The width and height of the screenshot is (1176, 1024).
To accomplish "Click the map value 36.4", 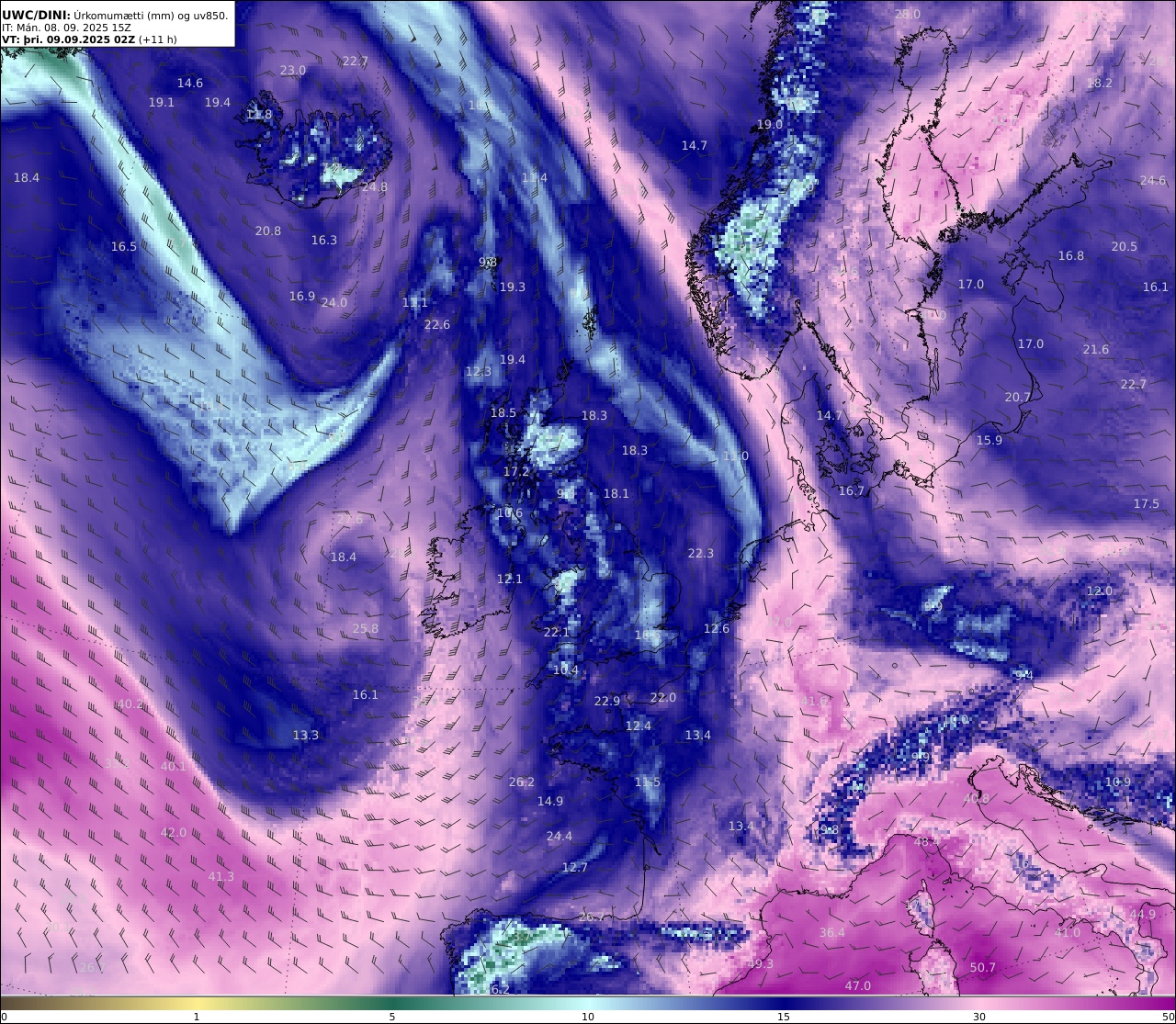I will tap(832, 933).
